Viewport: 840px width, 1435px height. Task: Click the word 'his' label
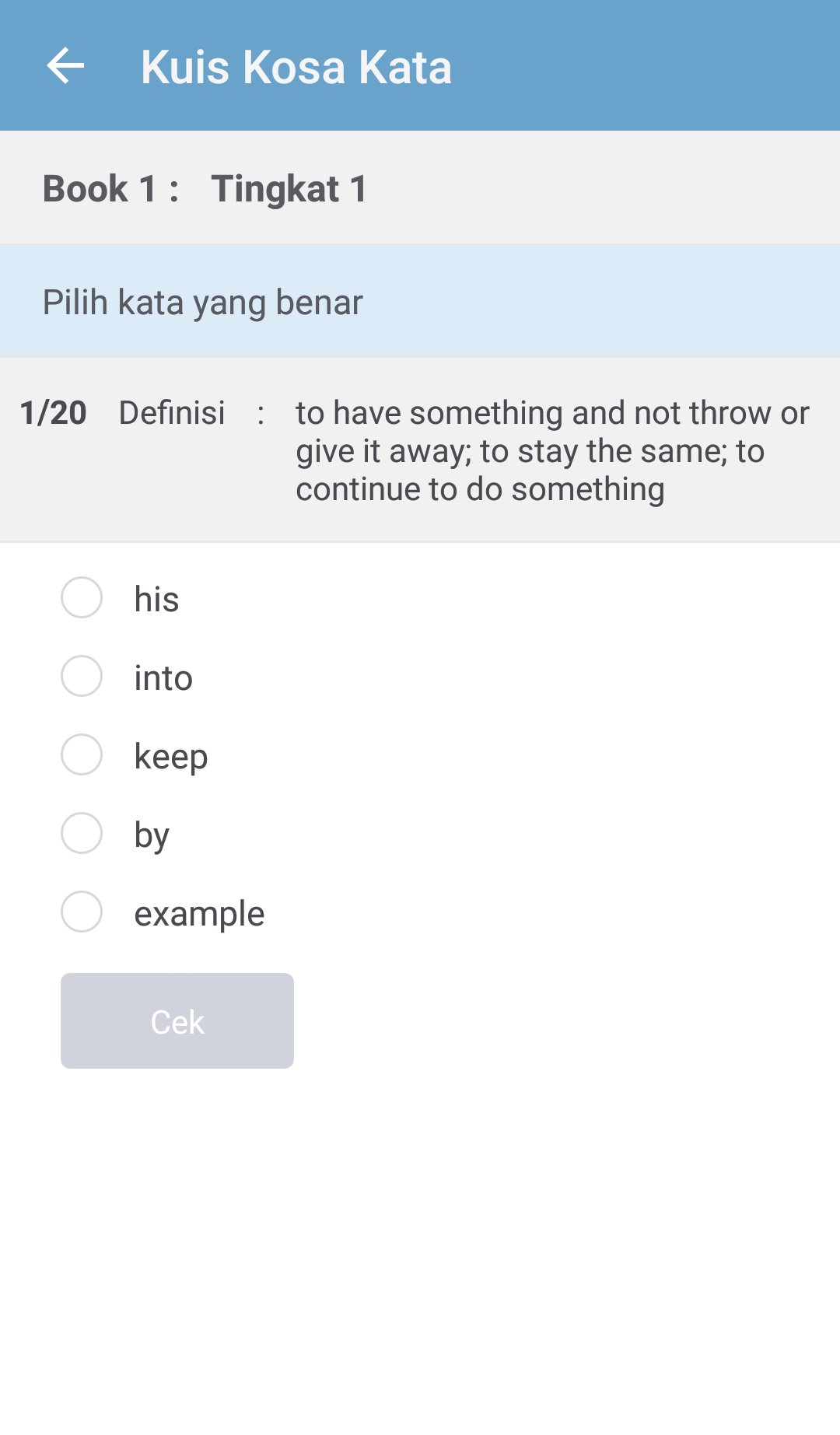(x=156, y=600)
